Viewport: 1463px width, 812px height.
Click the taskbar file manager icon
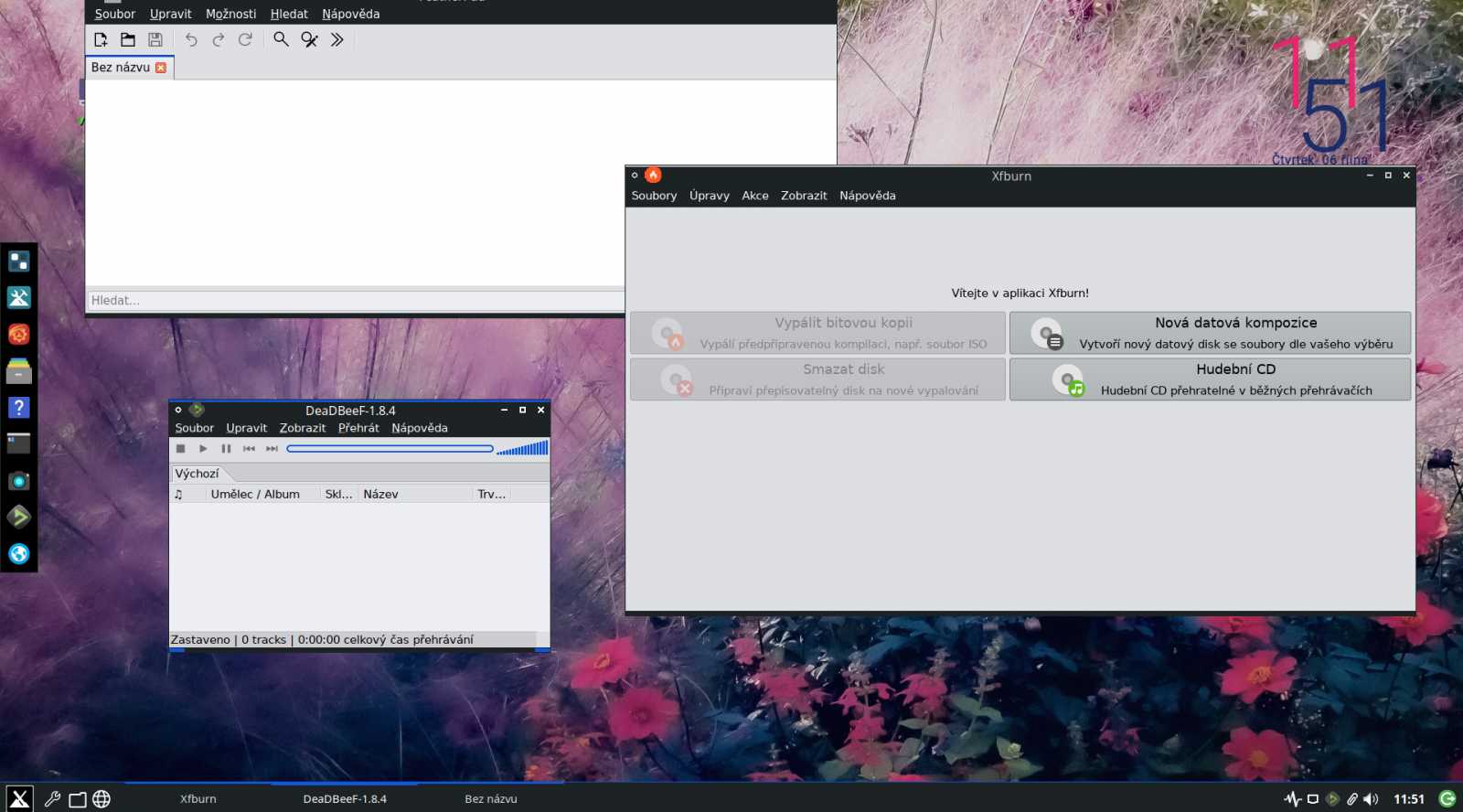pyautogui.click(x=78, y=799)
